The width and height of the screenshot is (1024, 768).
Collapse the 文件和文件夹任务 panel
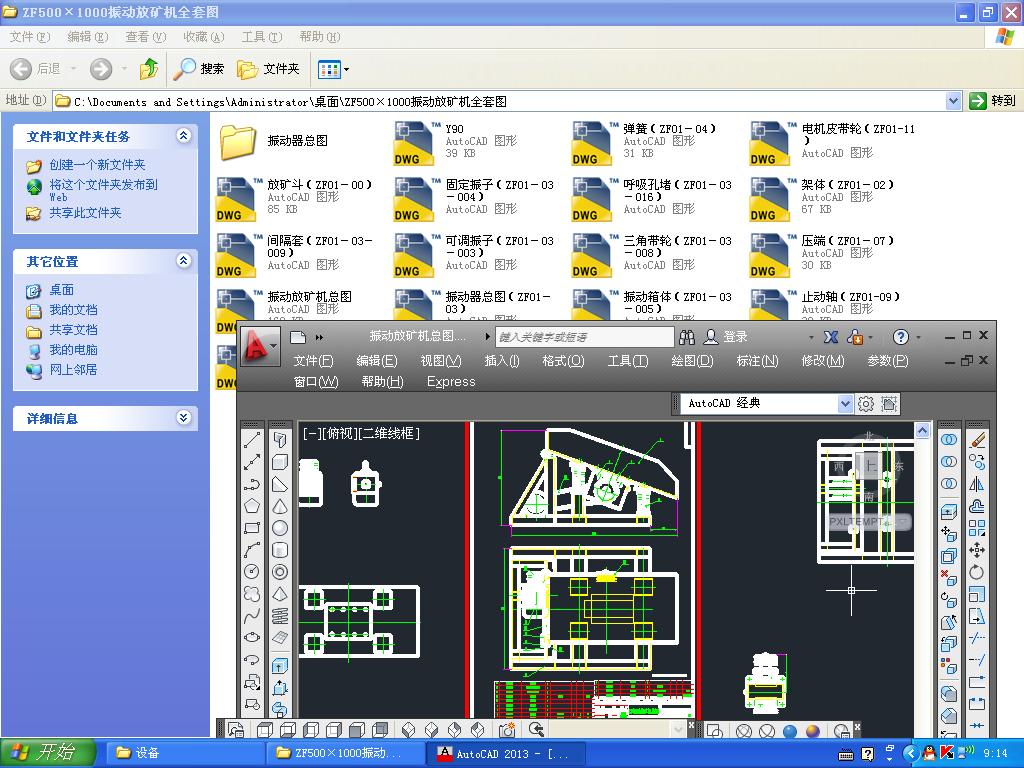[183, 136]
